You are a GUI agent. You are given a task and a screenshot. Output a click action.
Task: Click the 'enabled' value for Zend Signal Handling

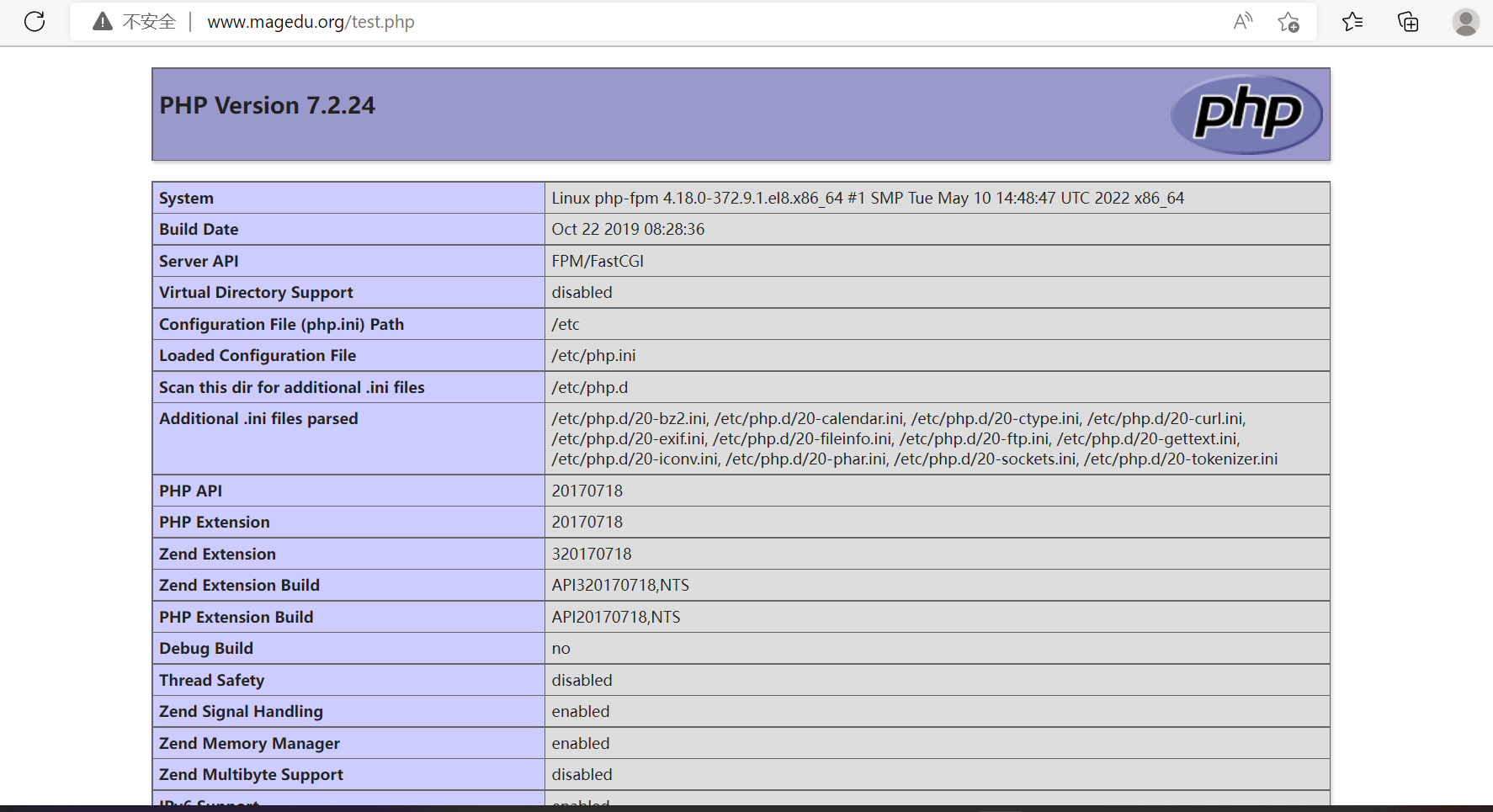tap(581, 711)
